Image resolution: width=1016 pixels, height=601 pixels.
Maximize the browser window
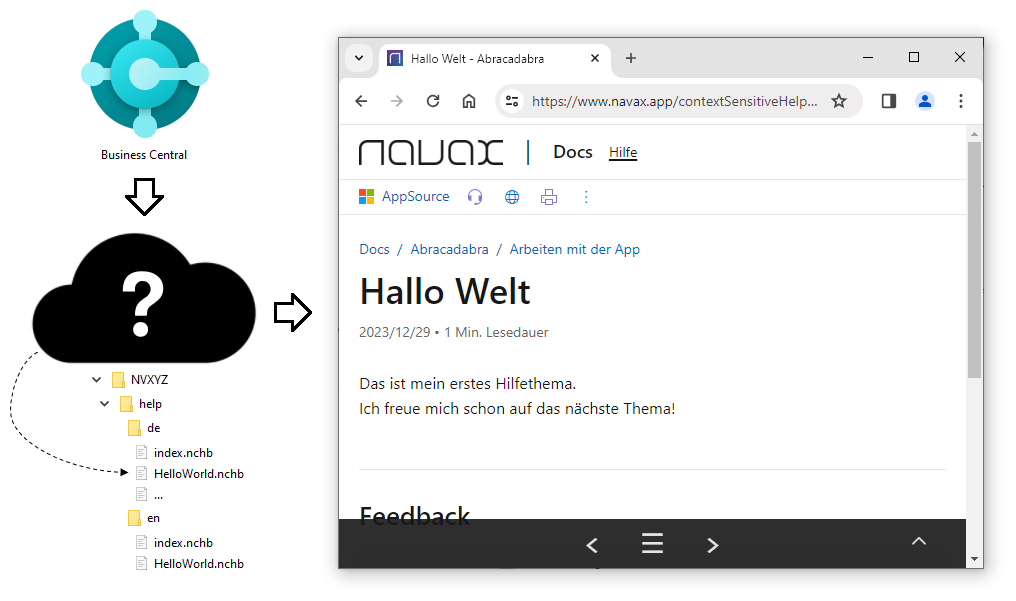pyautogui.click(x=914, y=58)
